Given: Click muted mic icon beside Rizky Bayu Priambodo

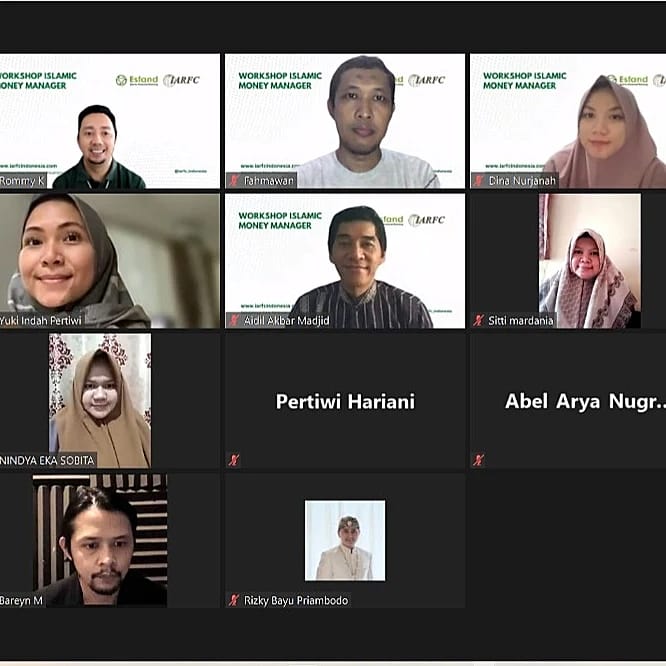Looking at the screenshot, I should point(234,600).
